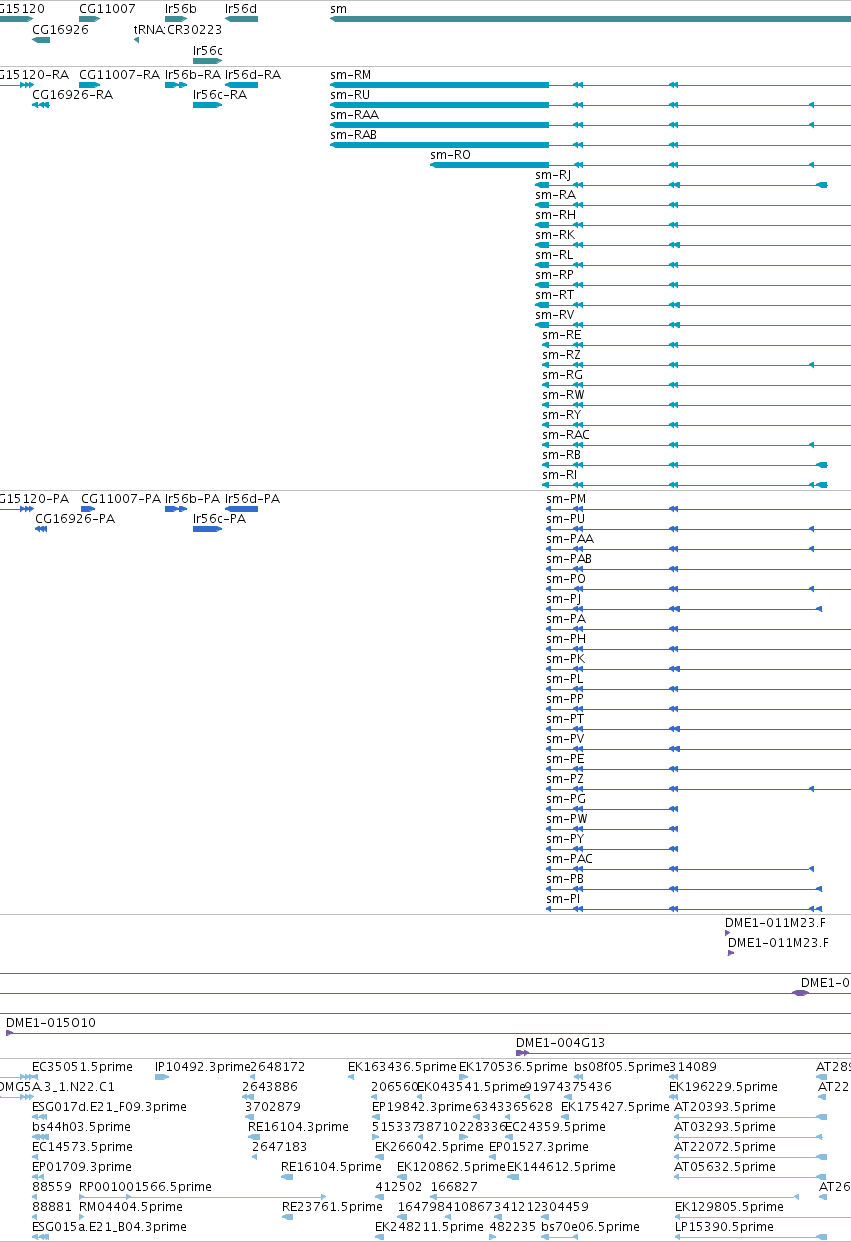Select transcript sm-RP
Image resolution: width=851 pixels, height=1242 pixels.
tap(693, 285)
